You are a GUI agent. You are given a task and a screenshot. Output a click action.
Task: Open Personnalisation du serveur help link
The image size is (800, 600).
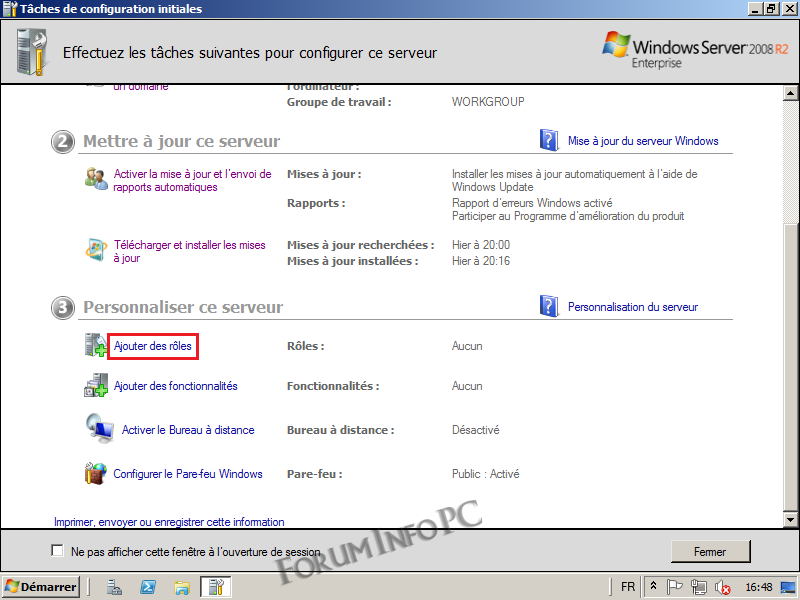point(633,307)
